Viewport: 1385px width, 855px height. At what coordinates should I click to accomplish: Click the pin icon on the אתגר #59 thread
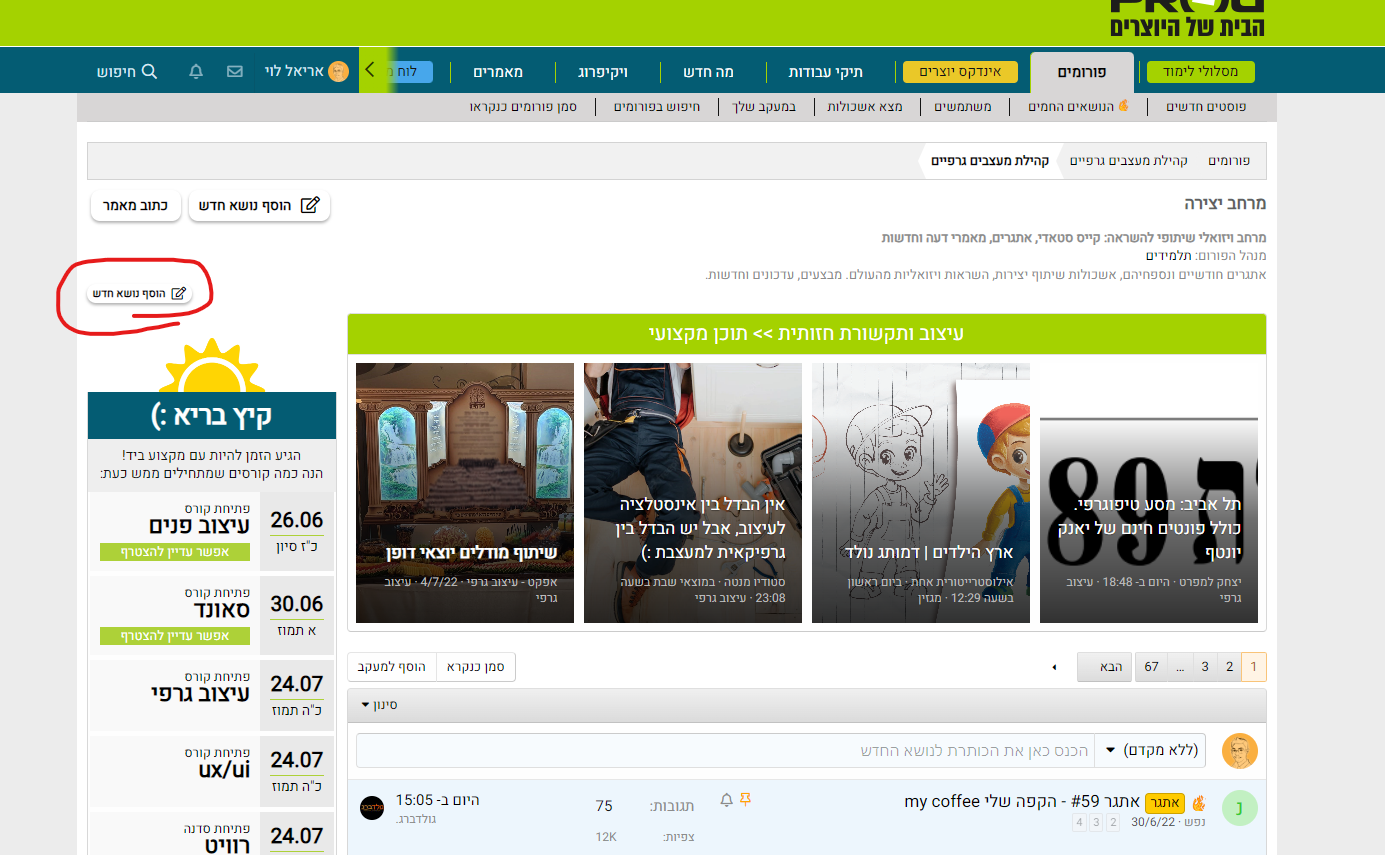point(745,800)
